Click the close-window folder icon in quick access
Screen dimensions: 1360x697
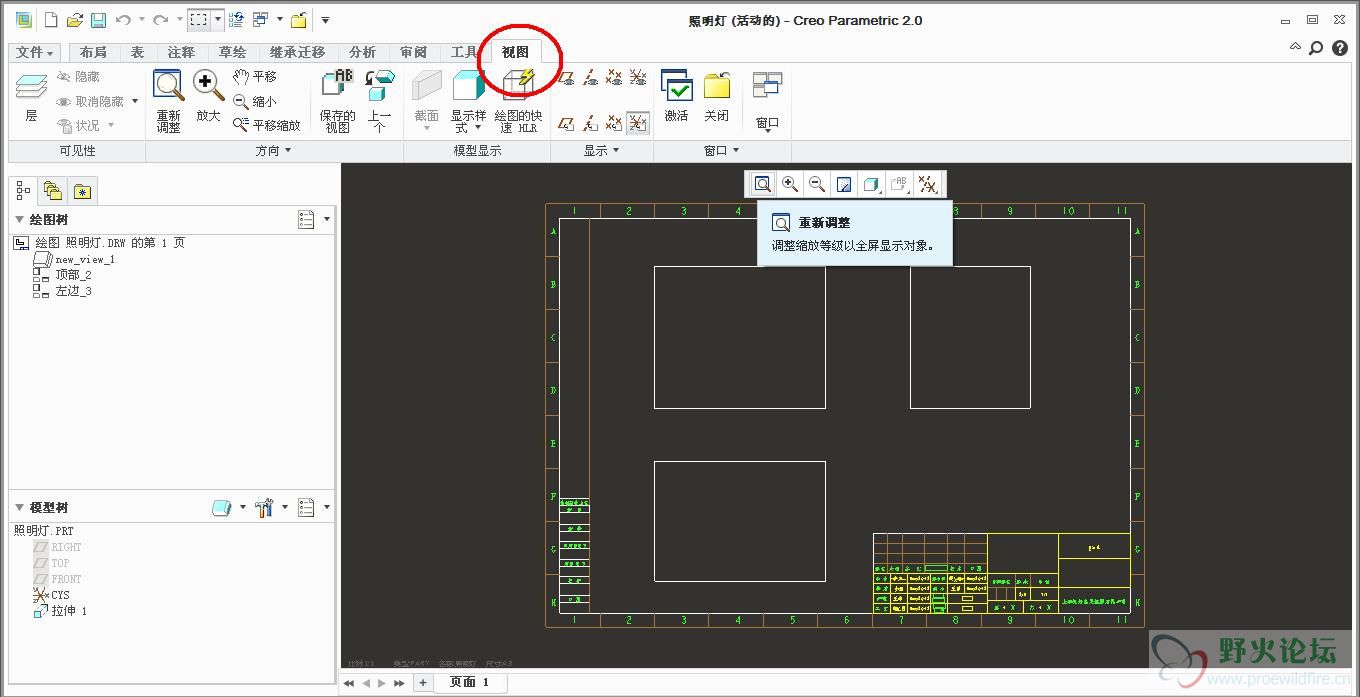tap(298, 20)
